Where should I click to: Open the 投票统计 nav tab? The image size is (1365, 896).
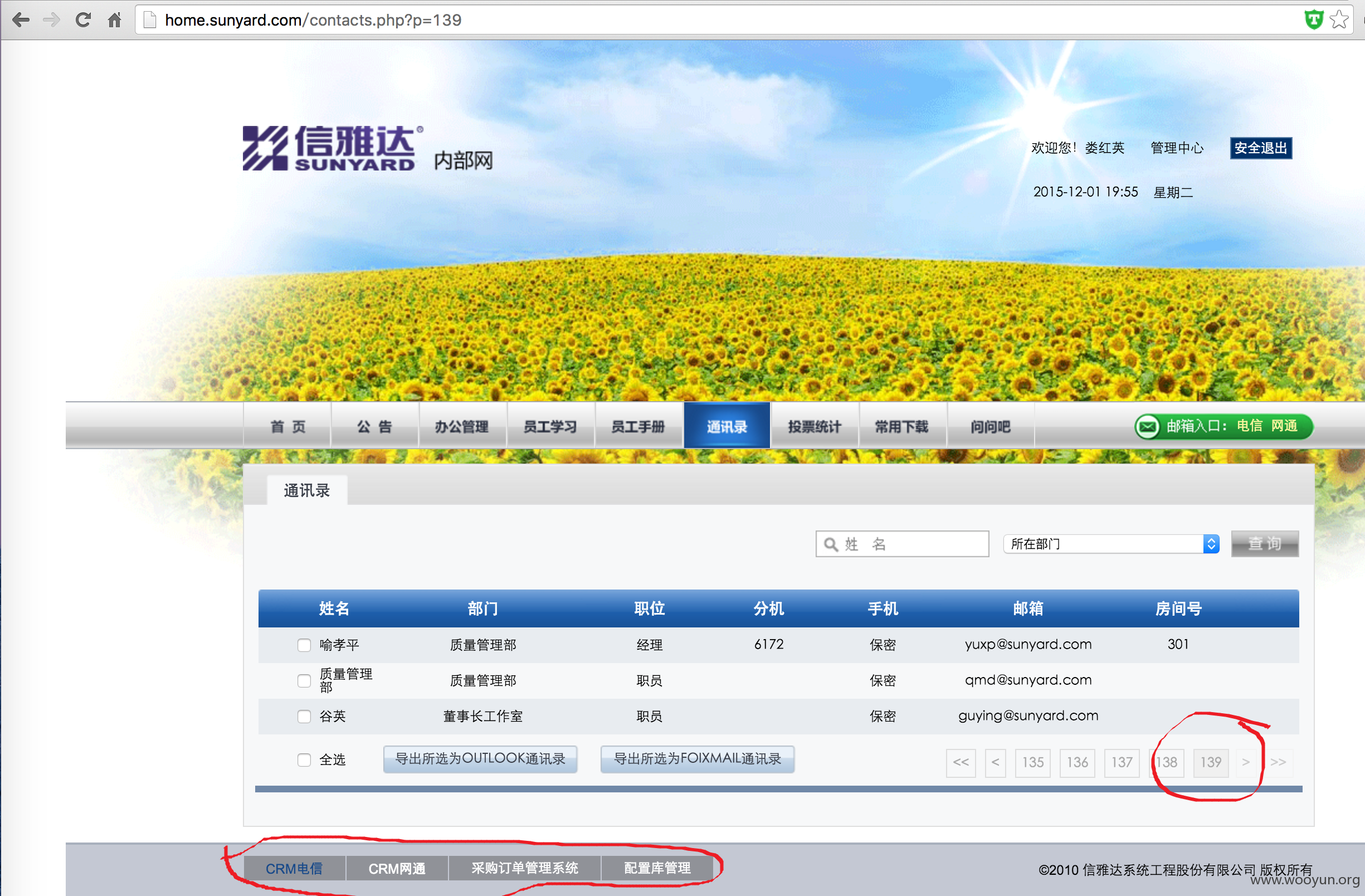pyautogui.click(x=815, y=426)
